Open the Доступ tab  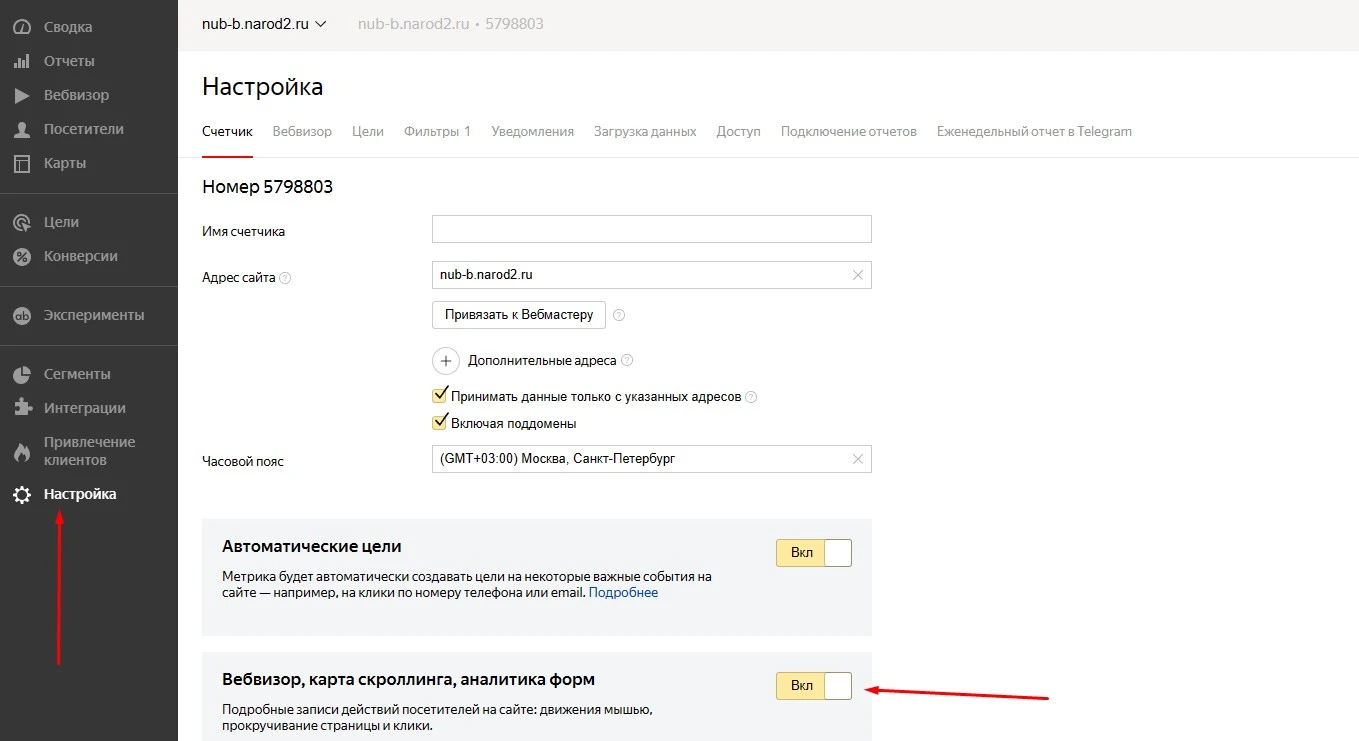(x=738, y=131)
